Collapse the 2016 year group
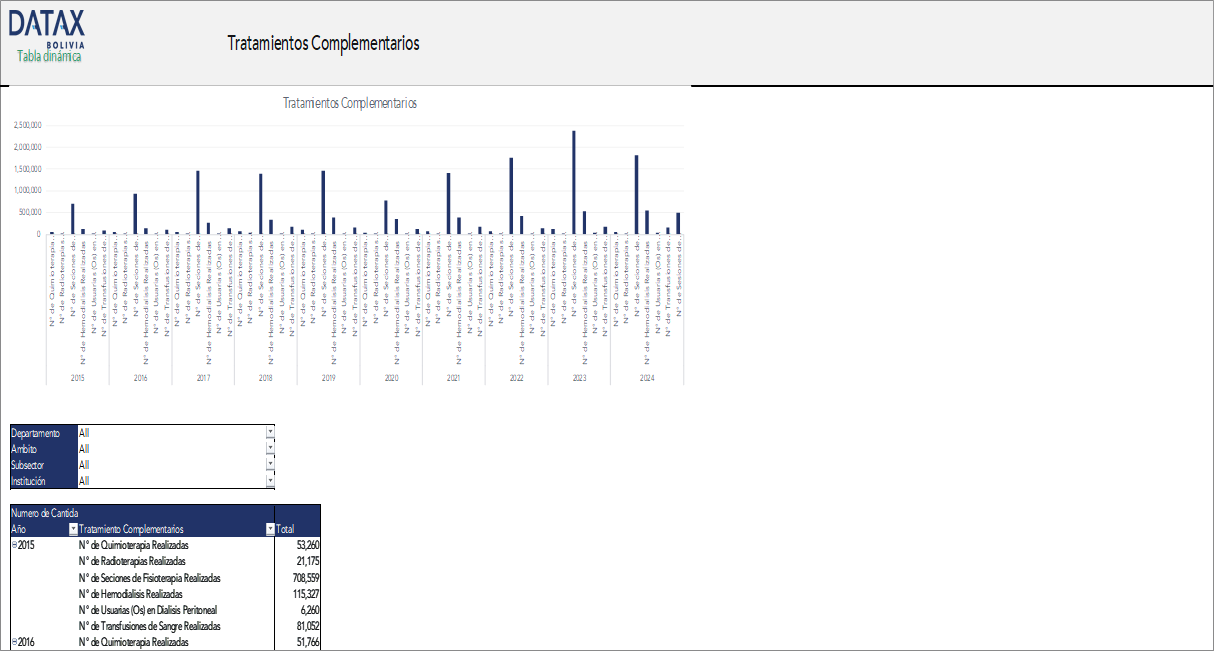1214x651 pixels. [14, 642]
